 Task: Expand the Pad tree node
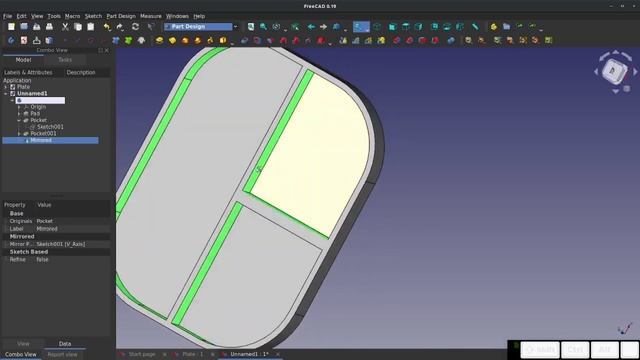click(19, 113)
